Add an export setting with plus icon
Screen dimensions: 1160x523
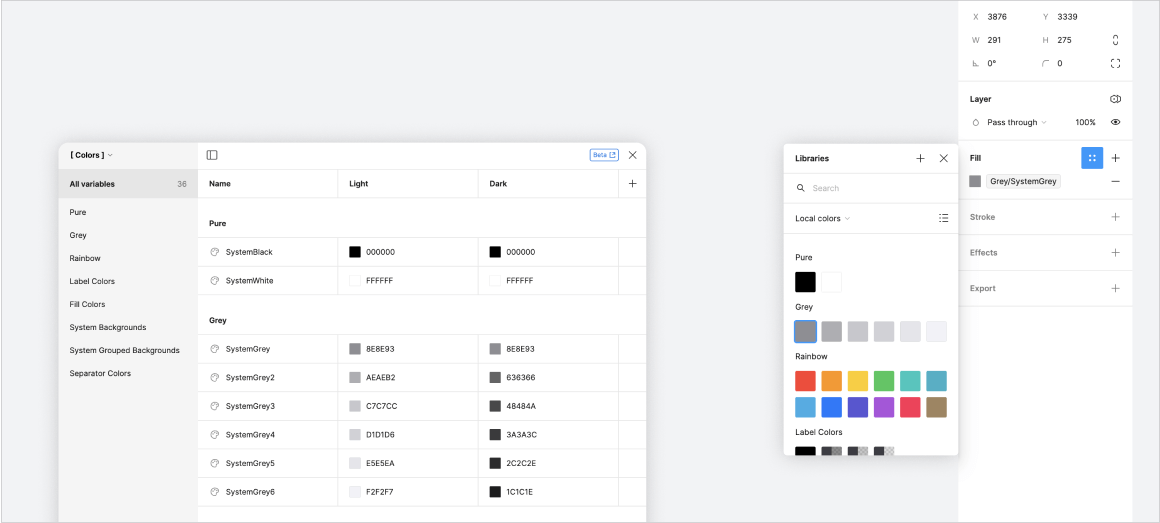pyautogui.click(x=1115, y=288)
